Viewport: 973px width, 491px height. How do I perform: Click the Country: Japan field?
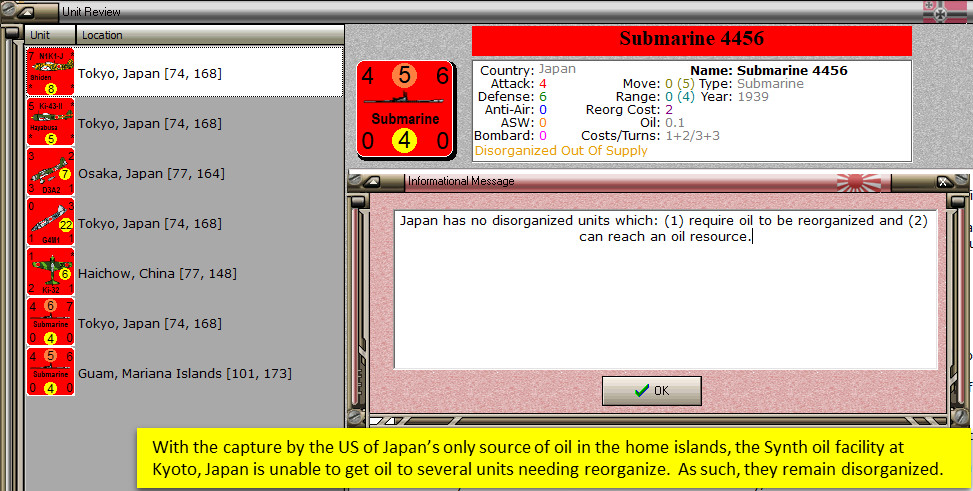click(x=527, y=70)
